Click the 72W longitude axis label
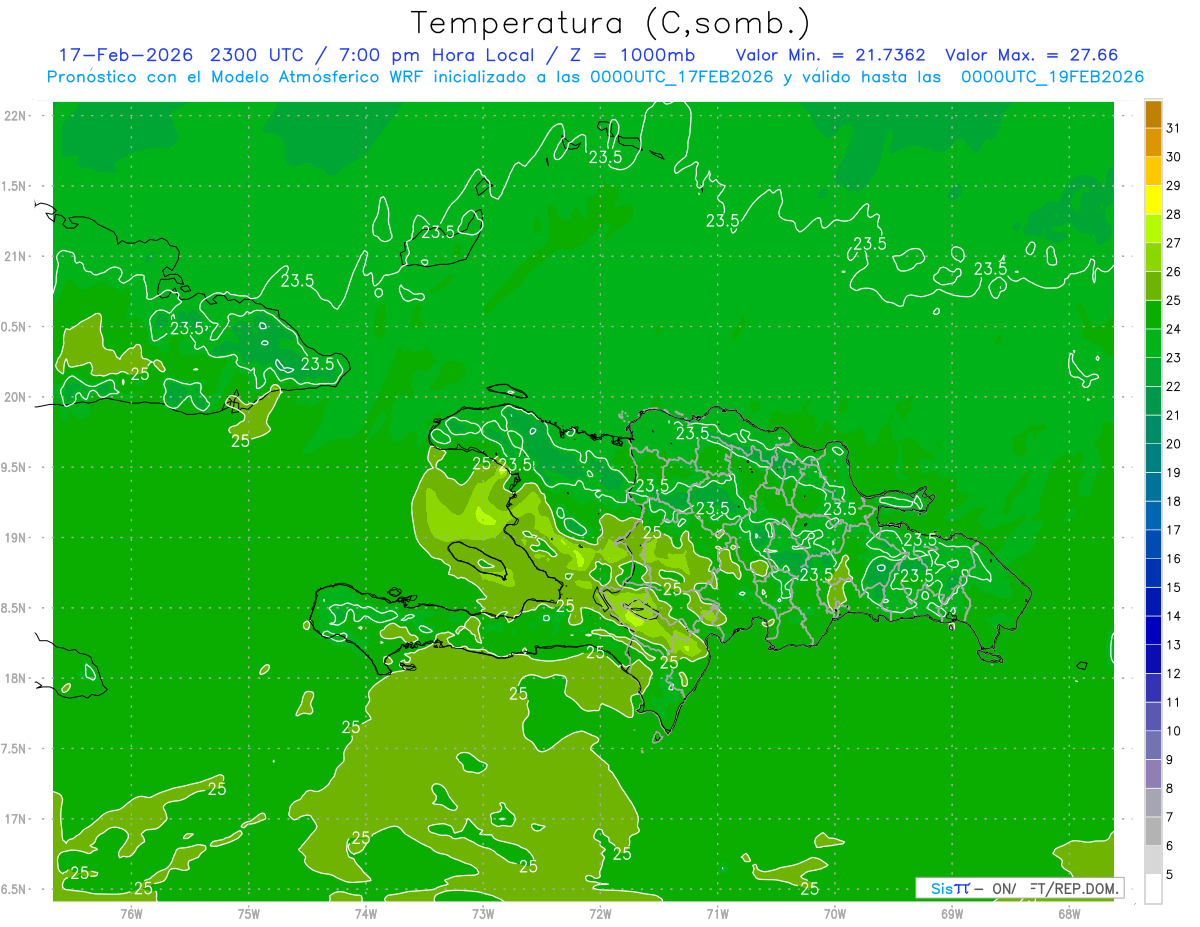This screenshot has height=927, width=1200. tap(600, 914)
